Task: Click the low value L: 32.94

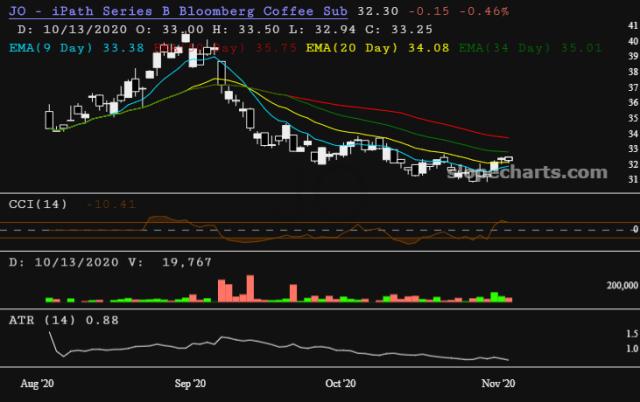Action: (322, 29)
